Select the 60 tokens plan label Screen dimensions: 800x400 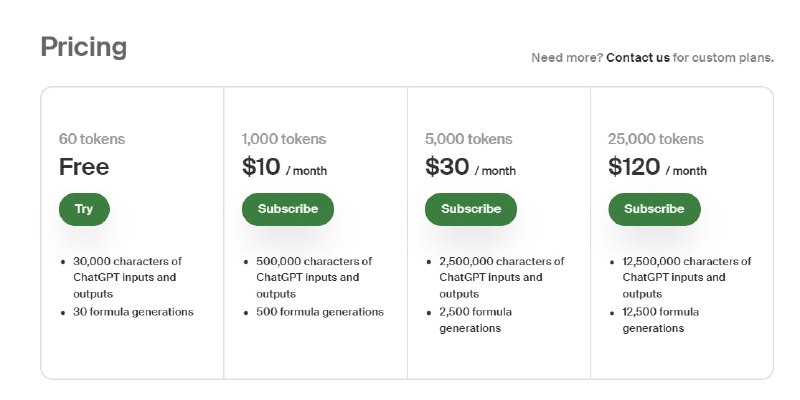(92, 139)
